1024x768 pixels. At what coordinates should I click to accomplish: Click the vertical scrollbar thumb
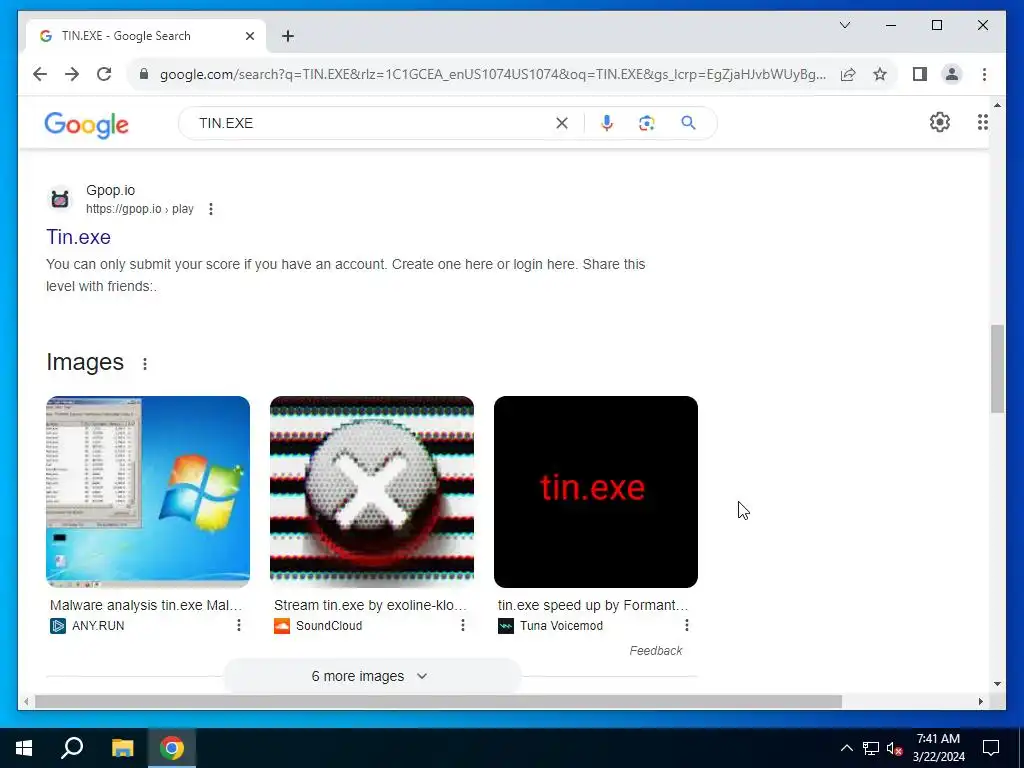[x=997, y=369]
